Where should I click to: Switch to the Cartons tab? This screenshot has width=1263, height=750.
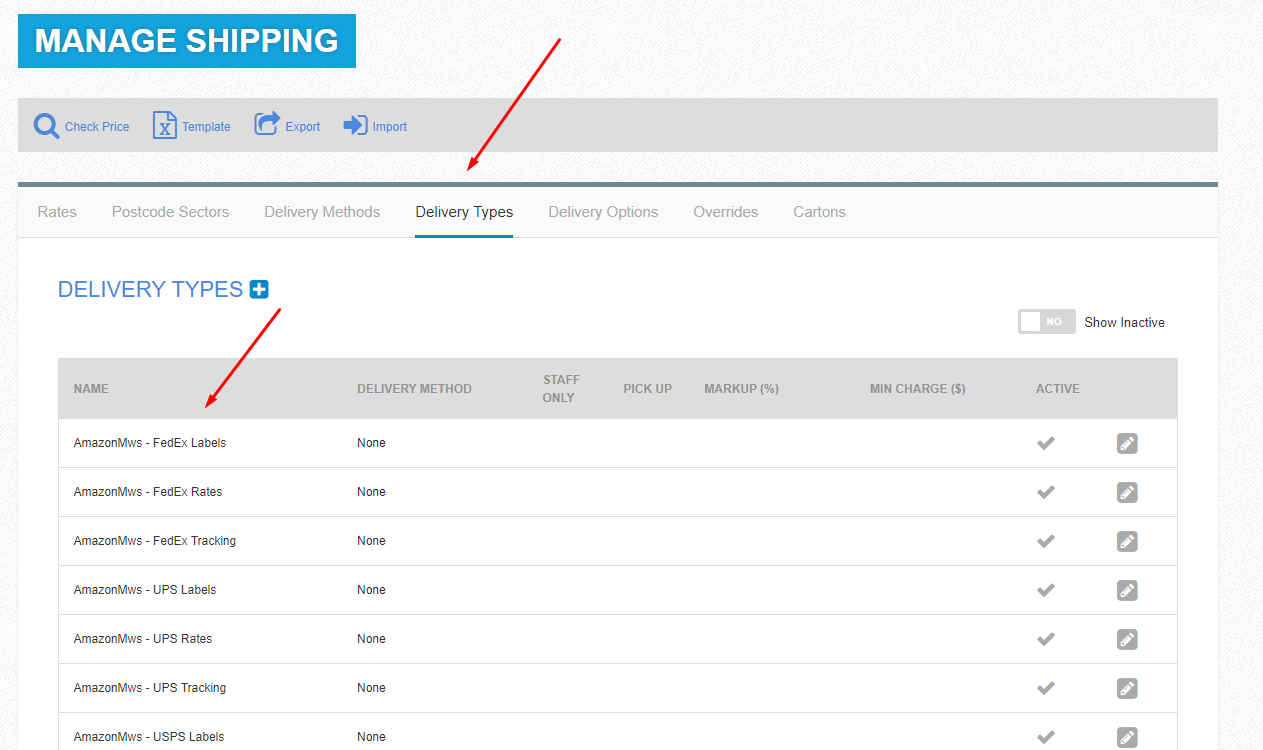click(819, 212)
